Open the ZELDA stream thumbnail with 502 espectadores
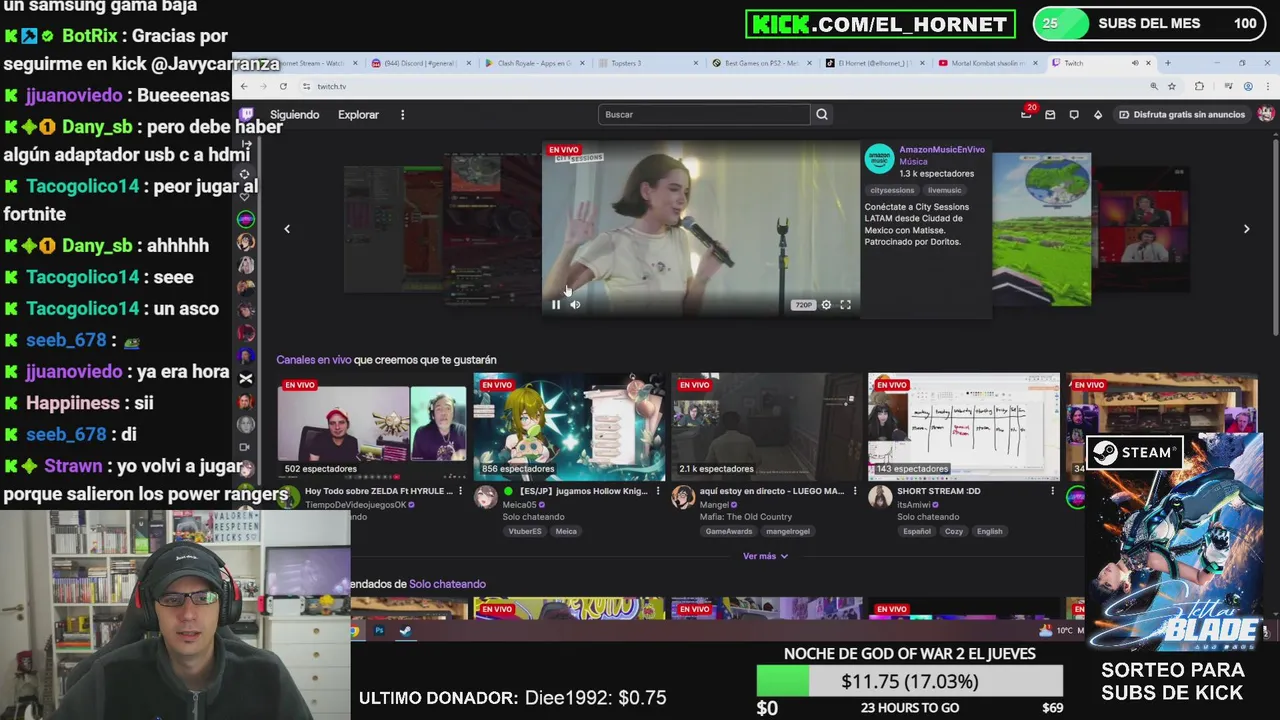The width and height of the screenshot is (1280, 720). click(x=372, y=427)
